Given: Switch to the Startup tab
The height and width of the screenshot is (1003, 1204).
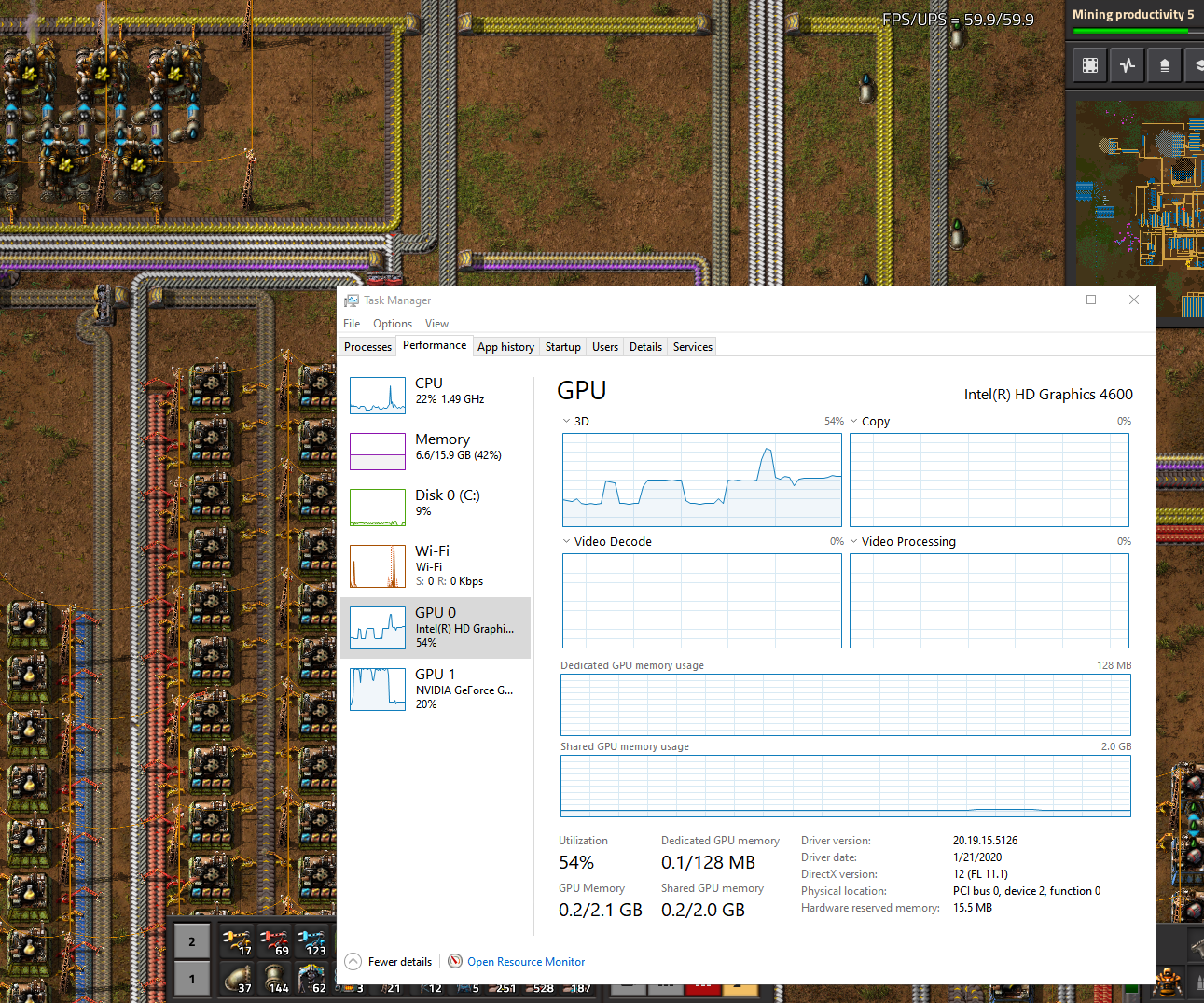Looking at the screenshot, I should (563, 347).
